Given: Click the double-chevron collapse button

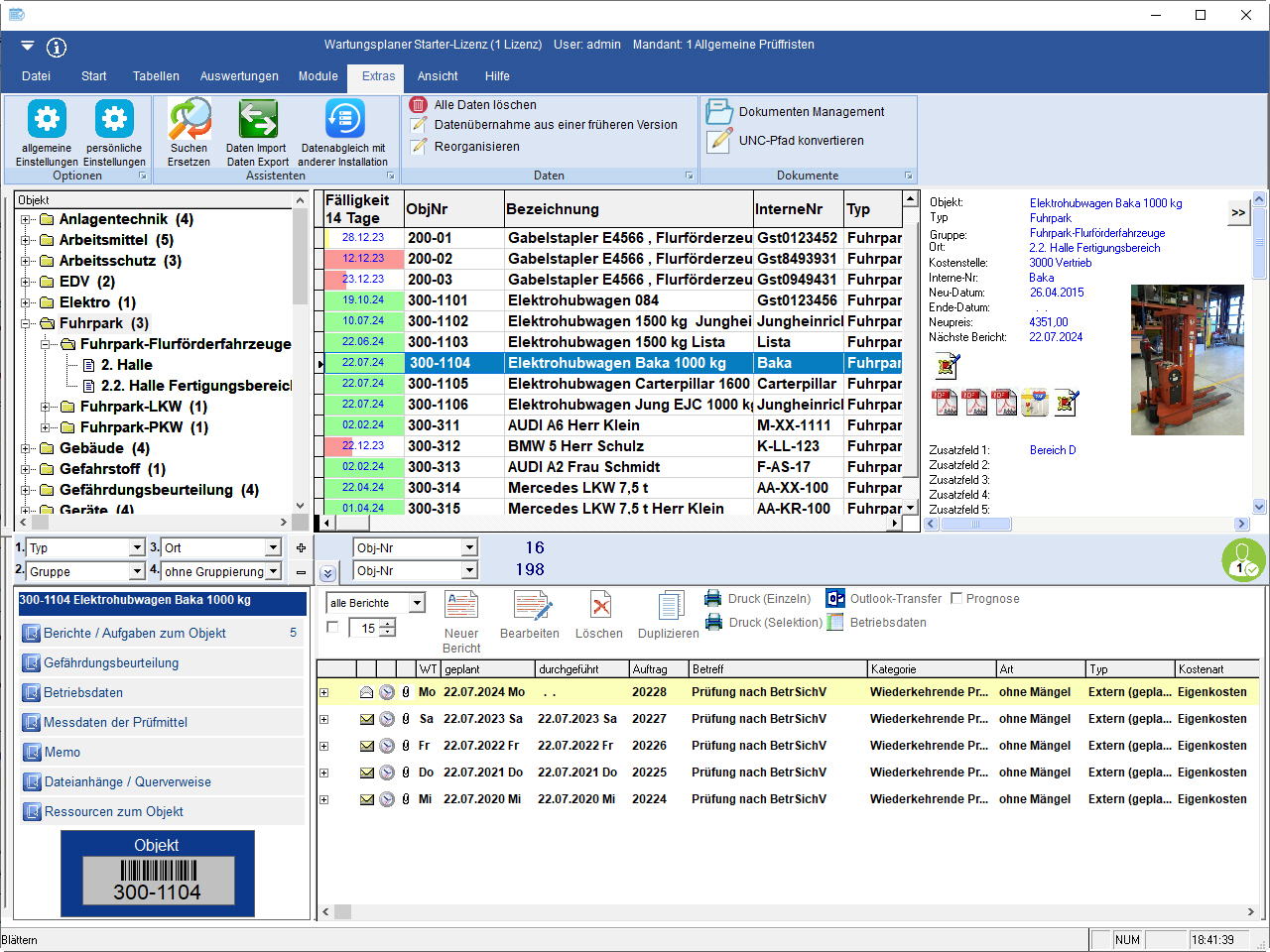Looking at the screenshot, I should pos(328,573).
